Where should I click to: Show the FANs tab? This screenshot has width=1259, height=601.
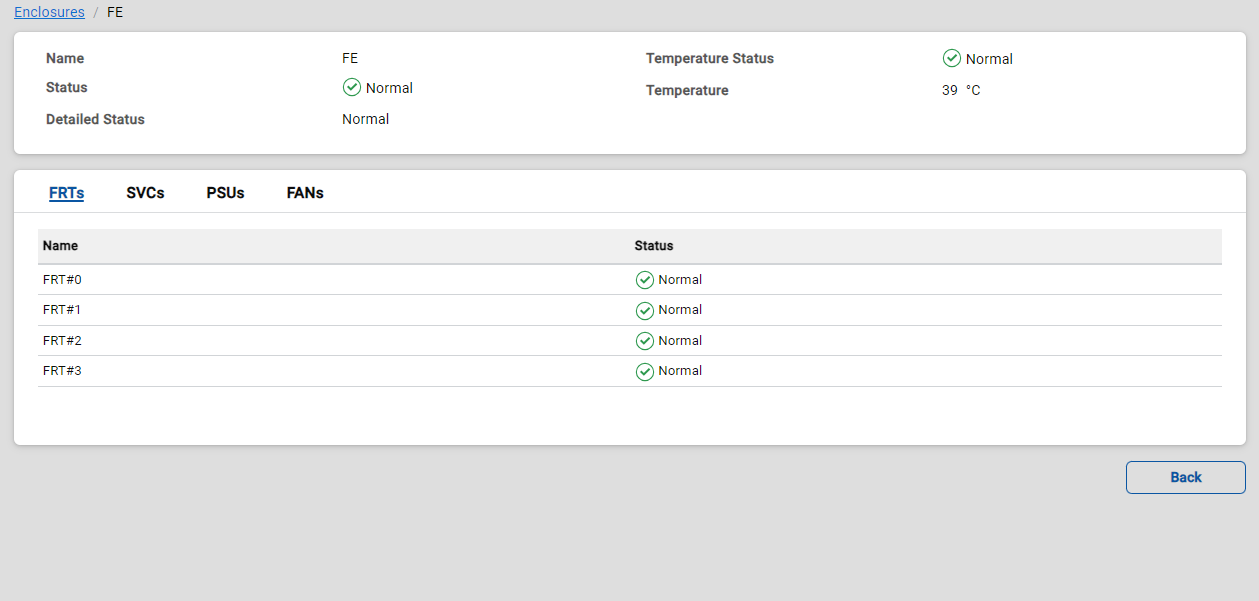[x=305, y=193]
